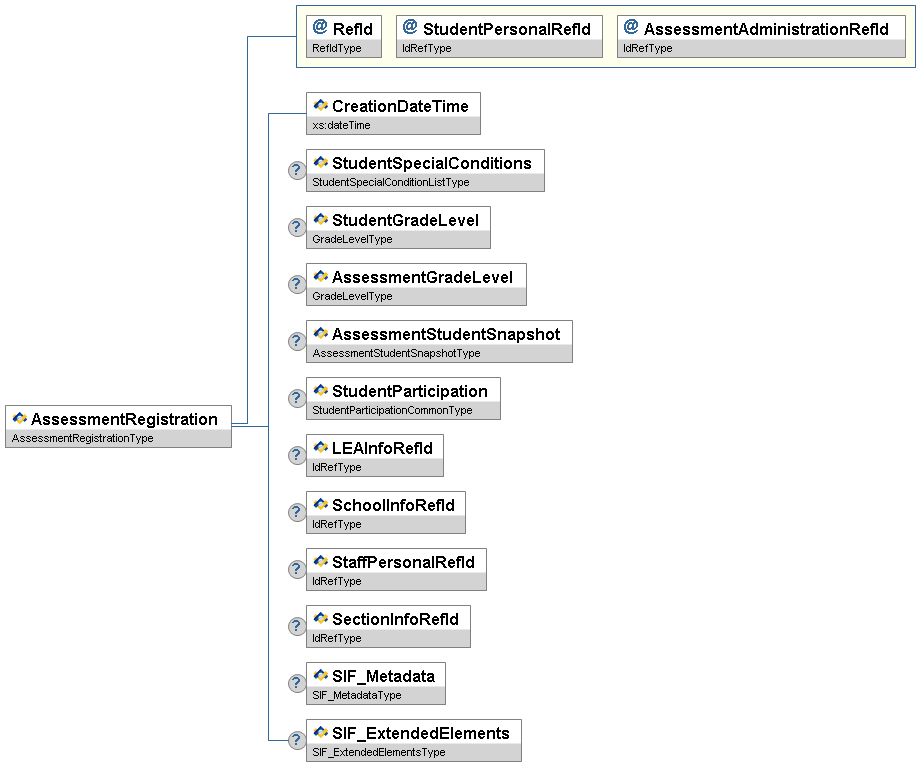
Task: Select the AssessmentAdministrationRefId attribute
Action: coord(765,29)
